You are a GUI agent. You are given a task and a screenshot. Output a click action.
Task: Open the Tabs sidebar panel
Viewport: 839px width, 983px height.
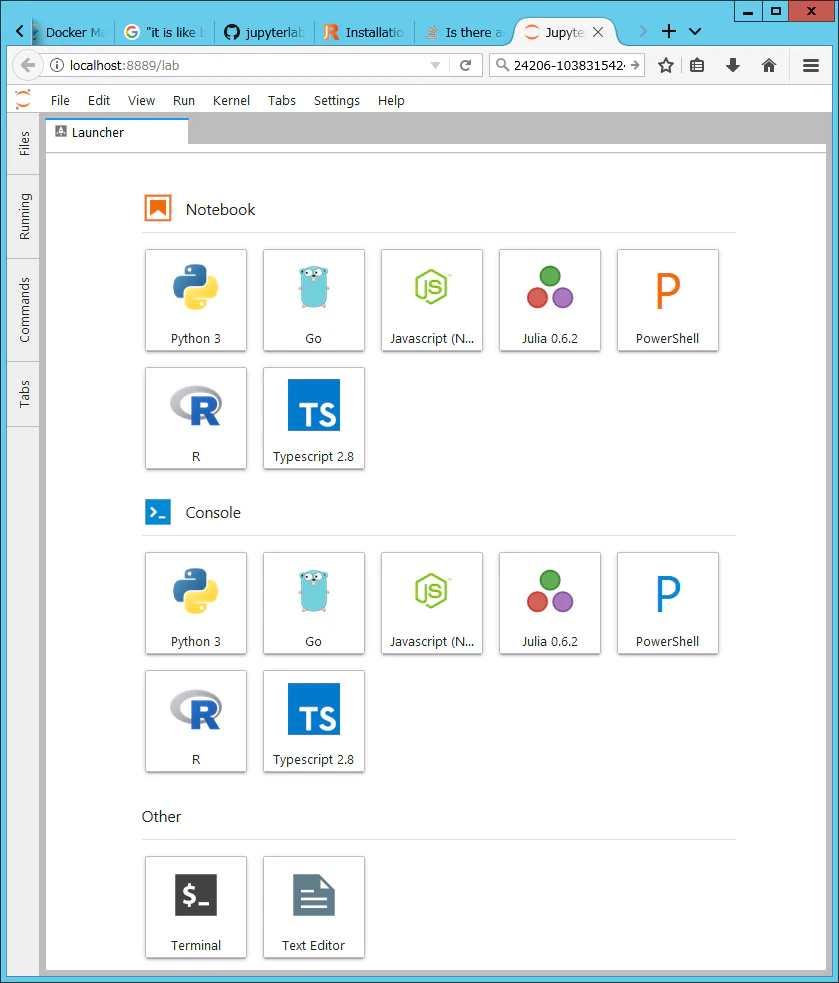pos(24,394)
